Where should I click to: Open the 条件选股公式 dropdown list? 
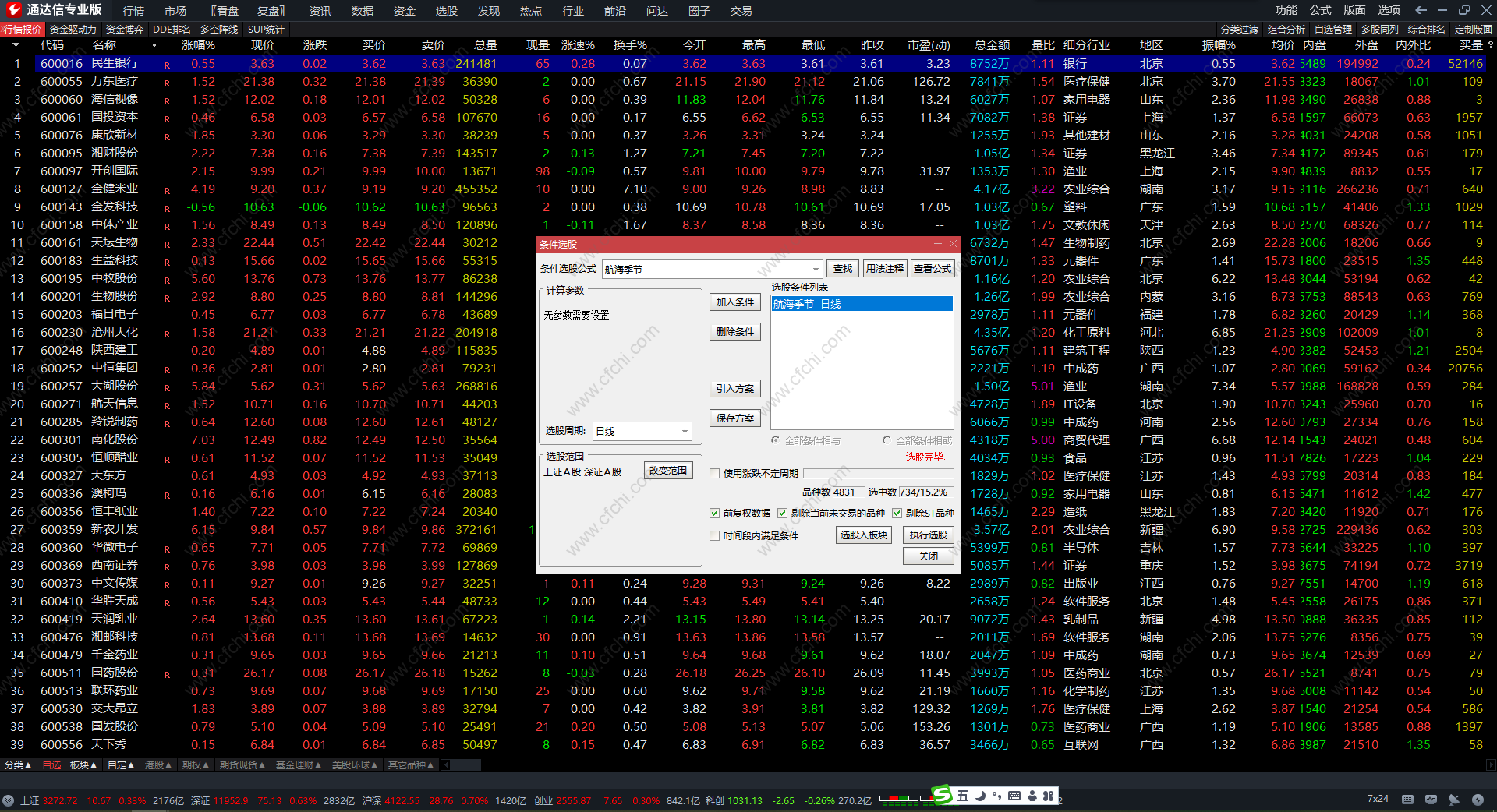tap(816, 269)
